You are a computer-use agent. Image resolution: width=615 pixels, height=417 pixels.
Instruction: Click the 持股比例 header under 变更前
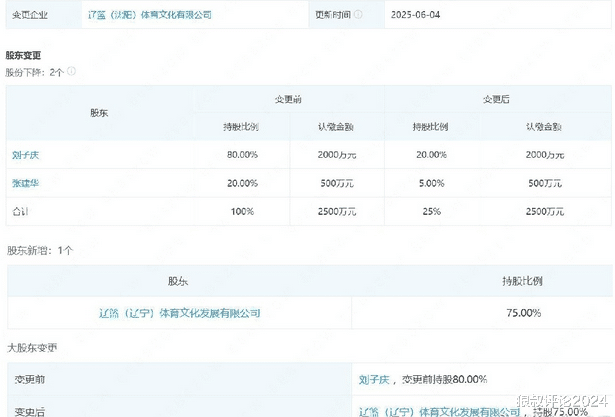[242, 127]
